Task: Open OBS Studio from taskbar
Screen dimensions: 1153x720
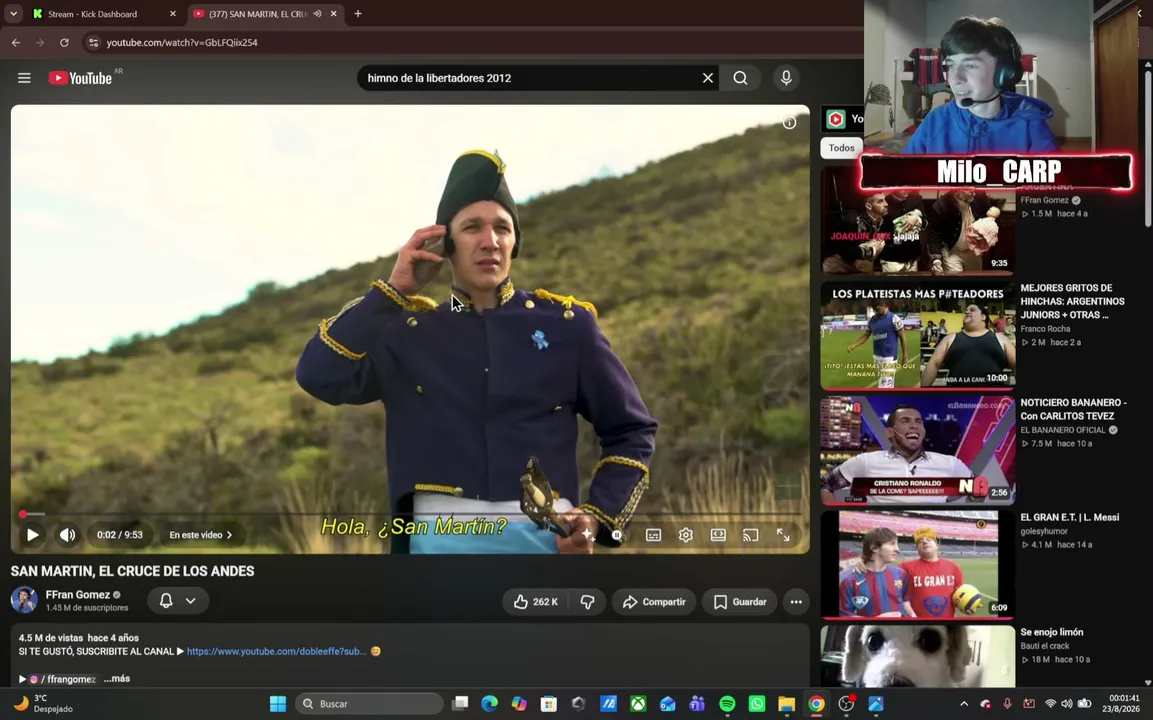Action: click(846, 704)
